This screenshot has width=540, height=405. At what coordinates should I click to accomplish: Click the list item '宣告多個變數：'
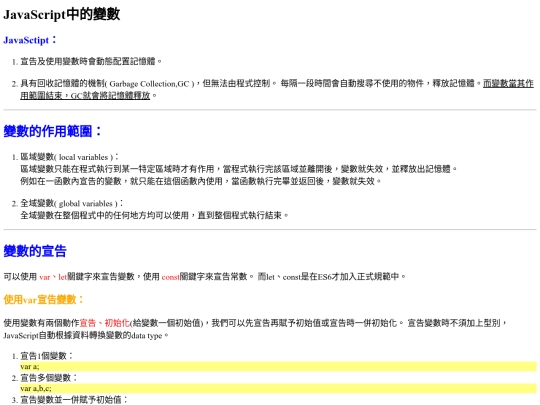point(49,378)
